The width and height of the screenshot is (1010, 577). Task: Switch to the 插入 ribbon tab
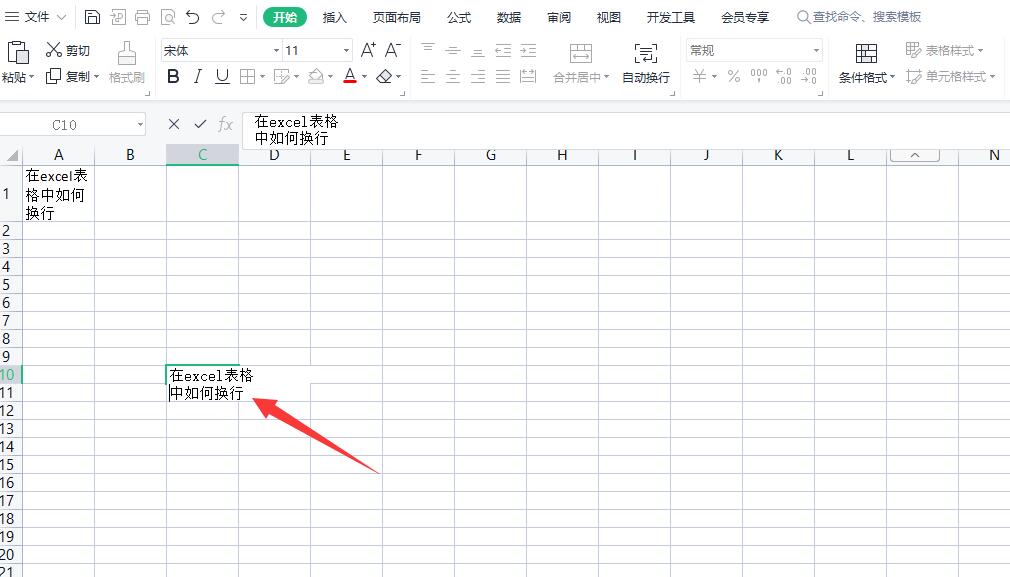(x=334, y=17)
